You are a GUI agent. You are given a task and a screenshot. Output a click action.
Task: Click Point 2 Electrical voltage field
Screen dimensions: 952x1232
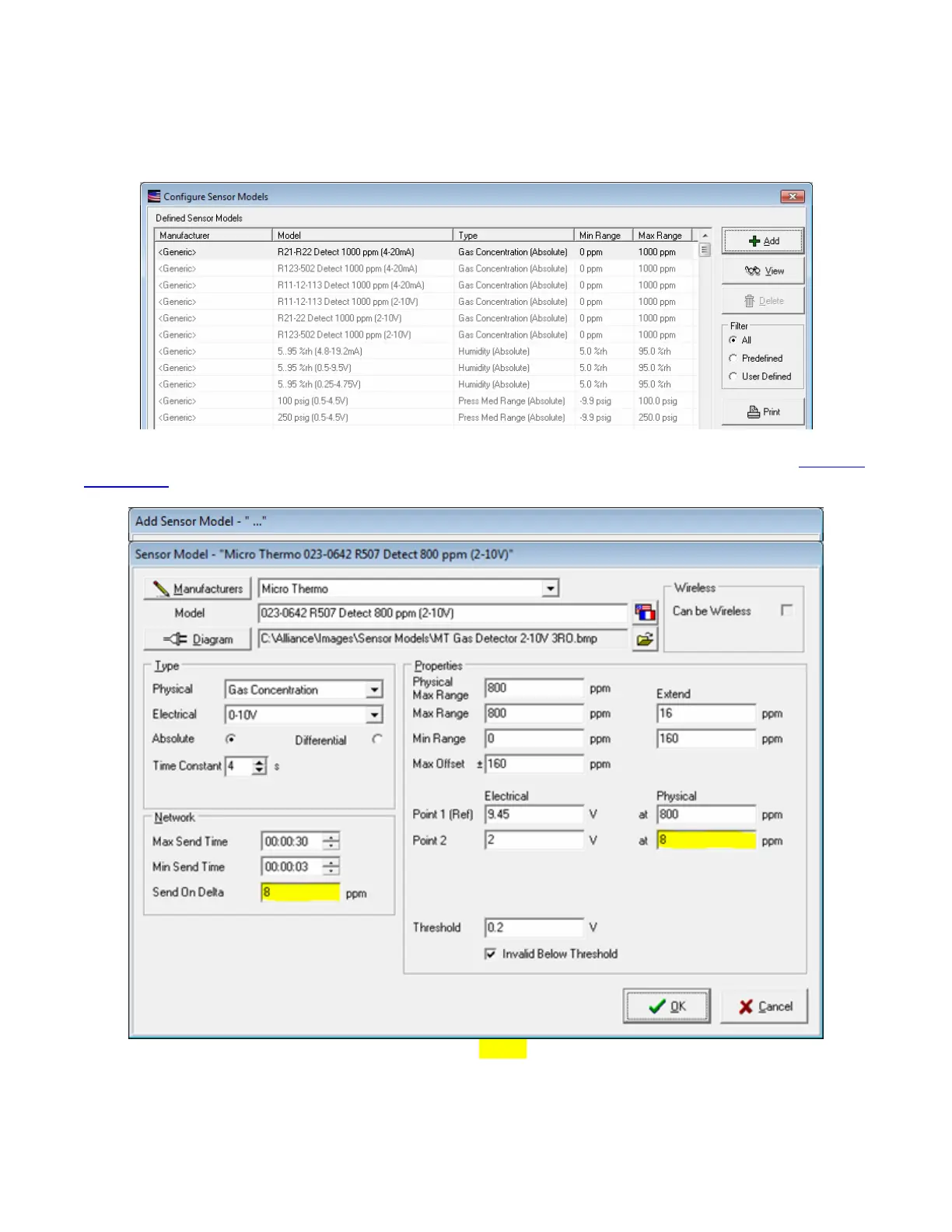click(534, 840)
